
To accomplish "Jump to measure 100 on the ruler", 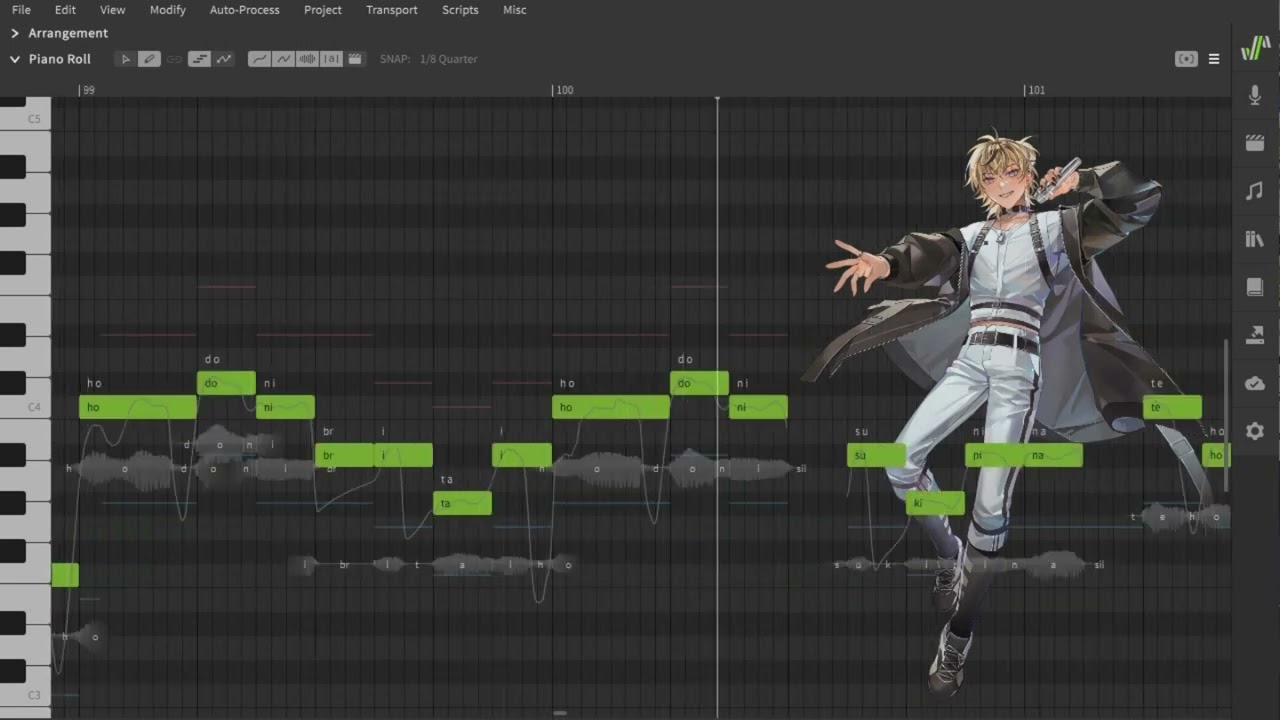I will [563, 90].
